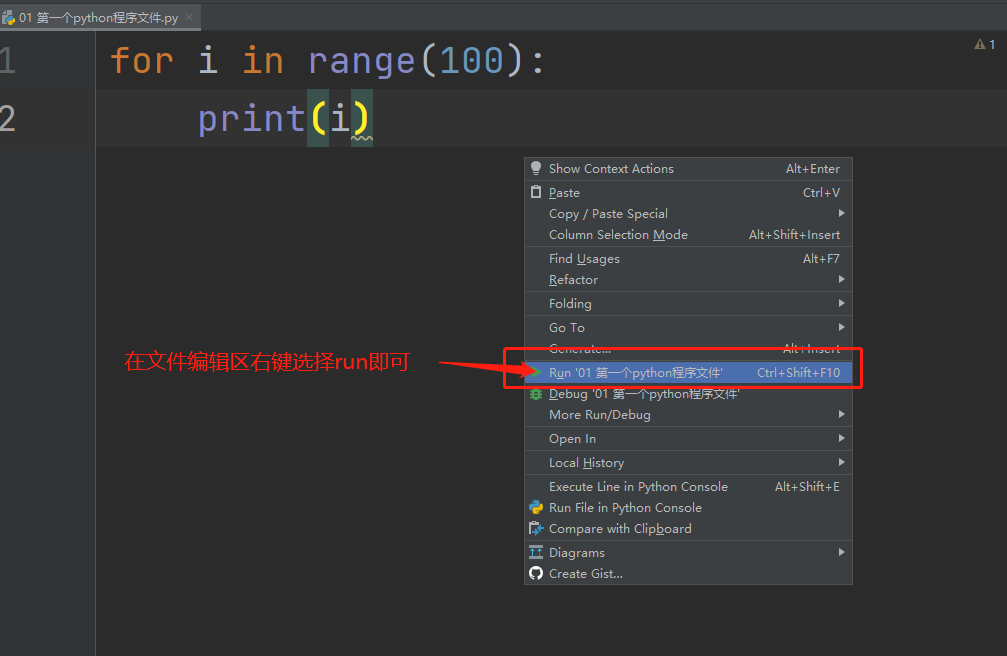Run '01 第一个python程序文件' from the menu
1007x656 pixels.
(x=688, y=373)
